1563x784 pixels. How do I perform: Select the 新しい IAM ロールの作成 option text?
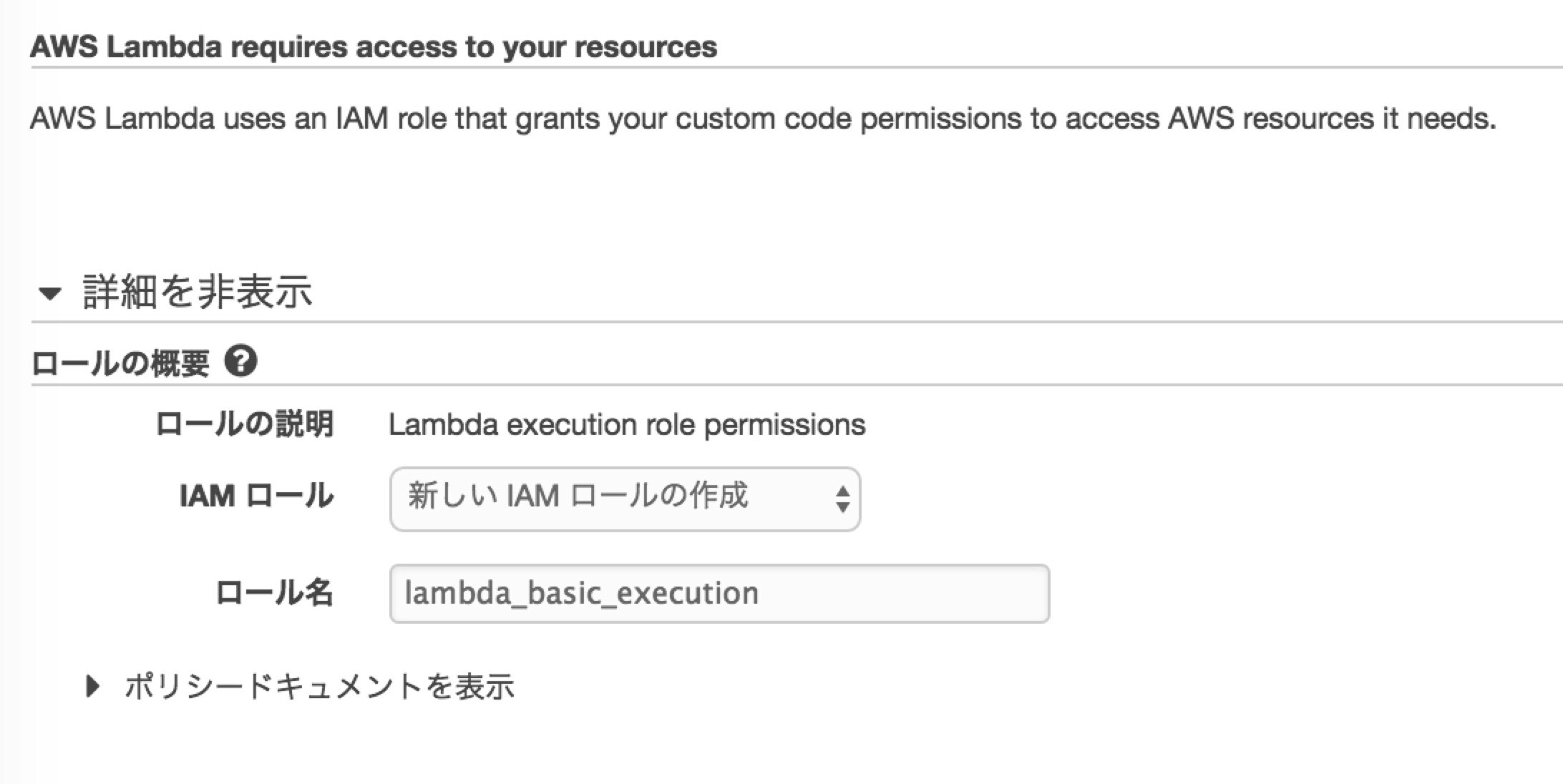(578, 496)
